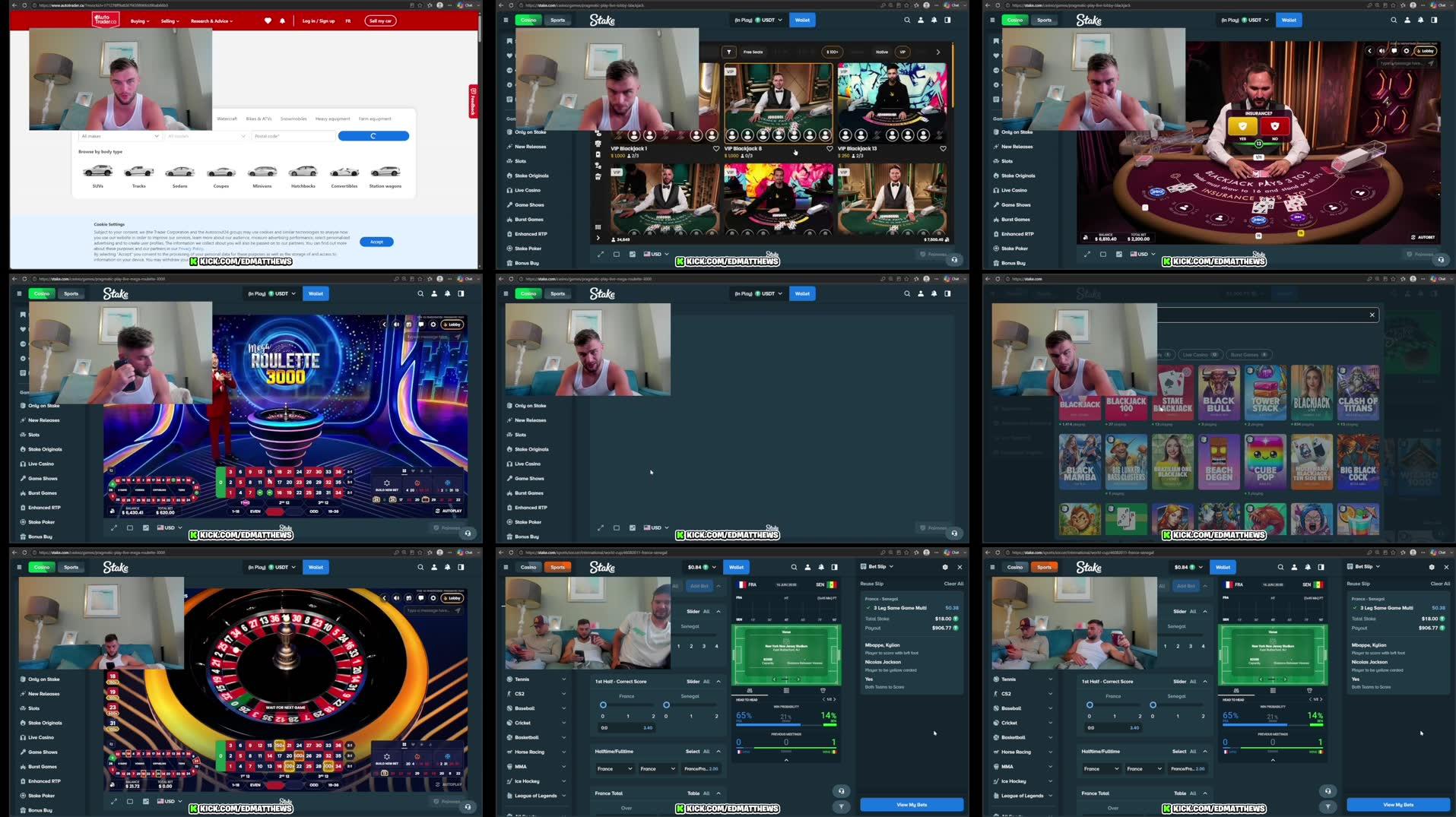1456x817 pixels.
Task: Open the red Feedback side tab
Action: click(473, 101)
